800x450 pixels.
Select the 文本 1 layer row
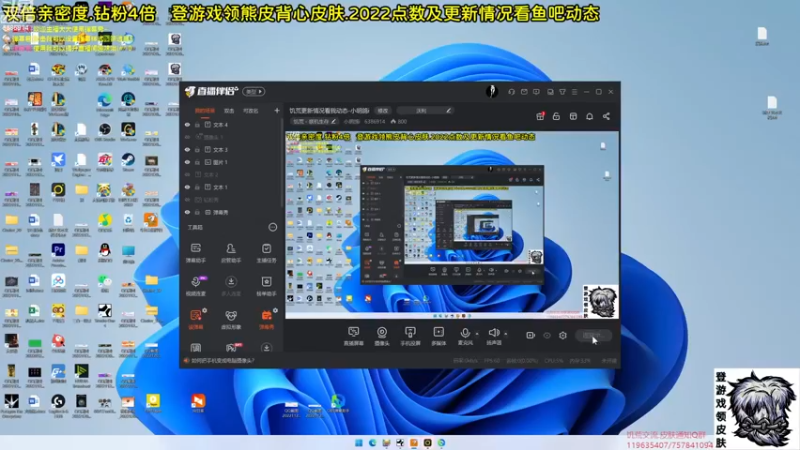click(231, 187)
